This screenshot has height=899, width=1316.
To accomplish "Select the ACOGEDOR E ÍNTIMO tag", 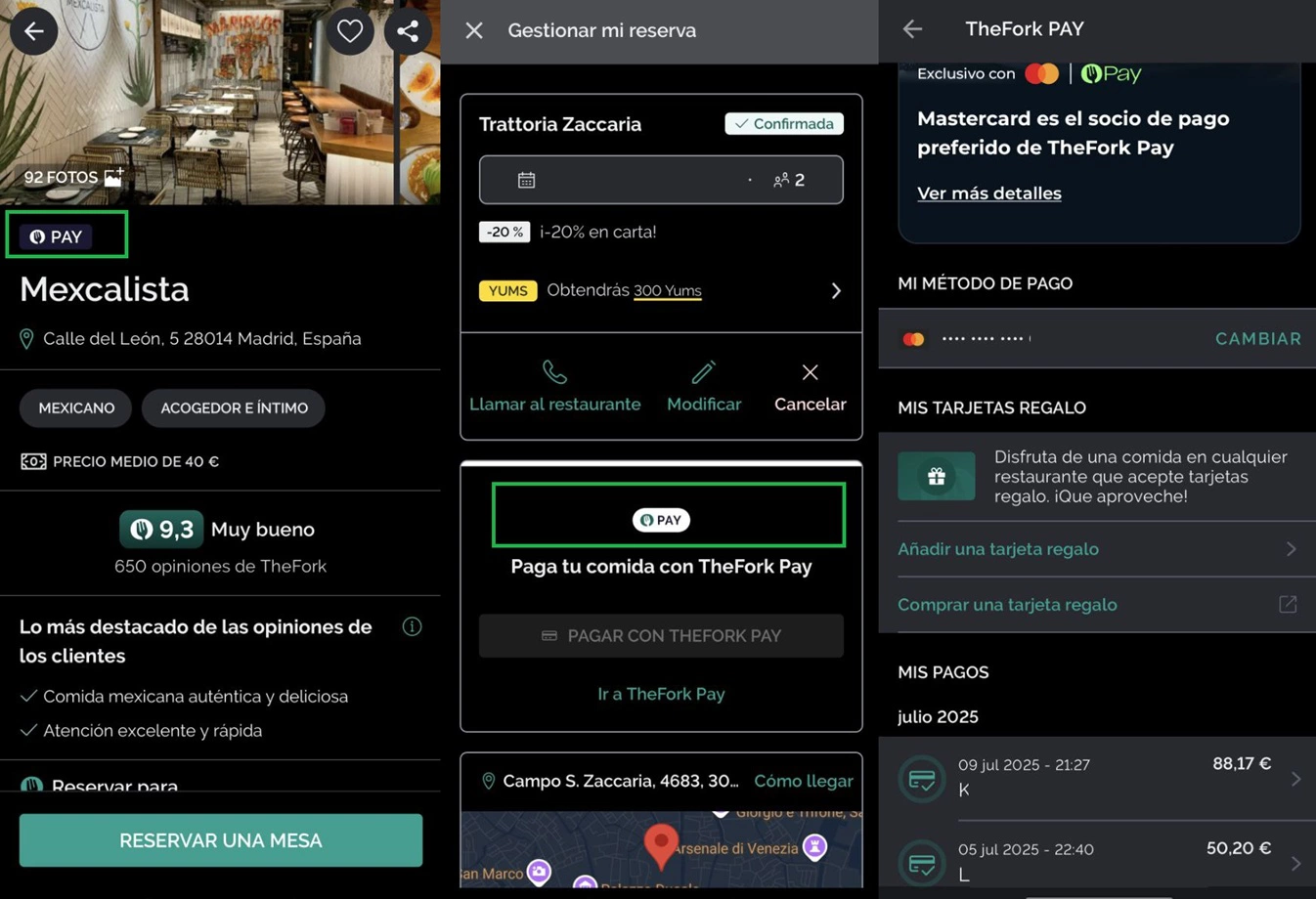I will pos(234,407).
